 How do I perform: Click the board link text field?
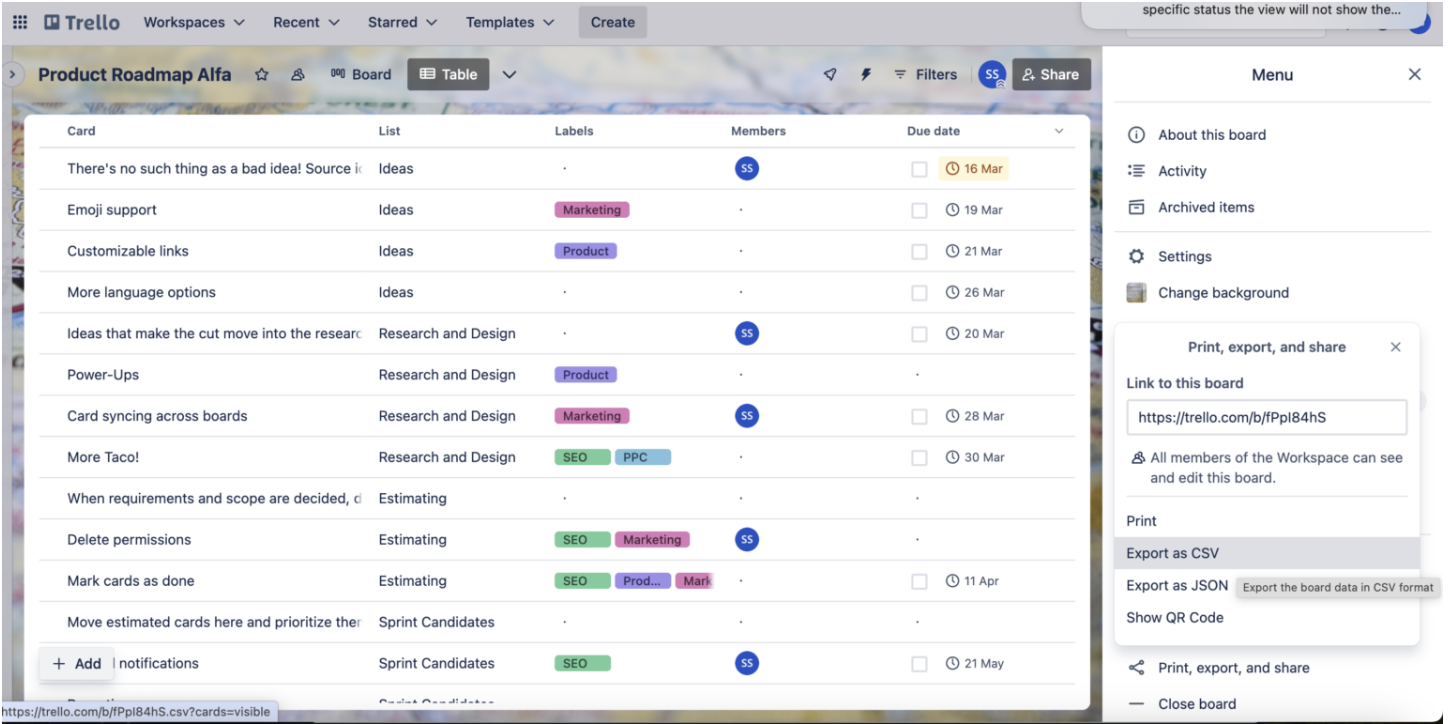1267,417
